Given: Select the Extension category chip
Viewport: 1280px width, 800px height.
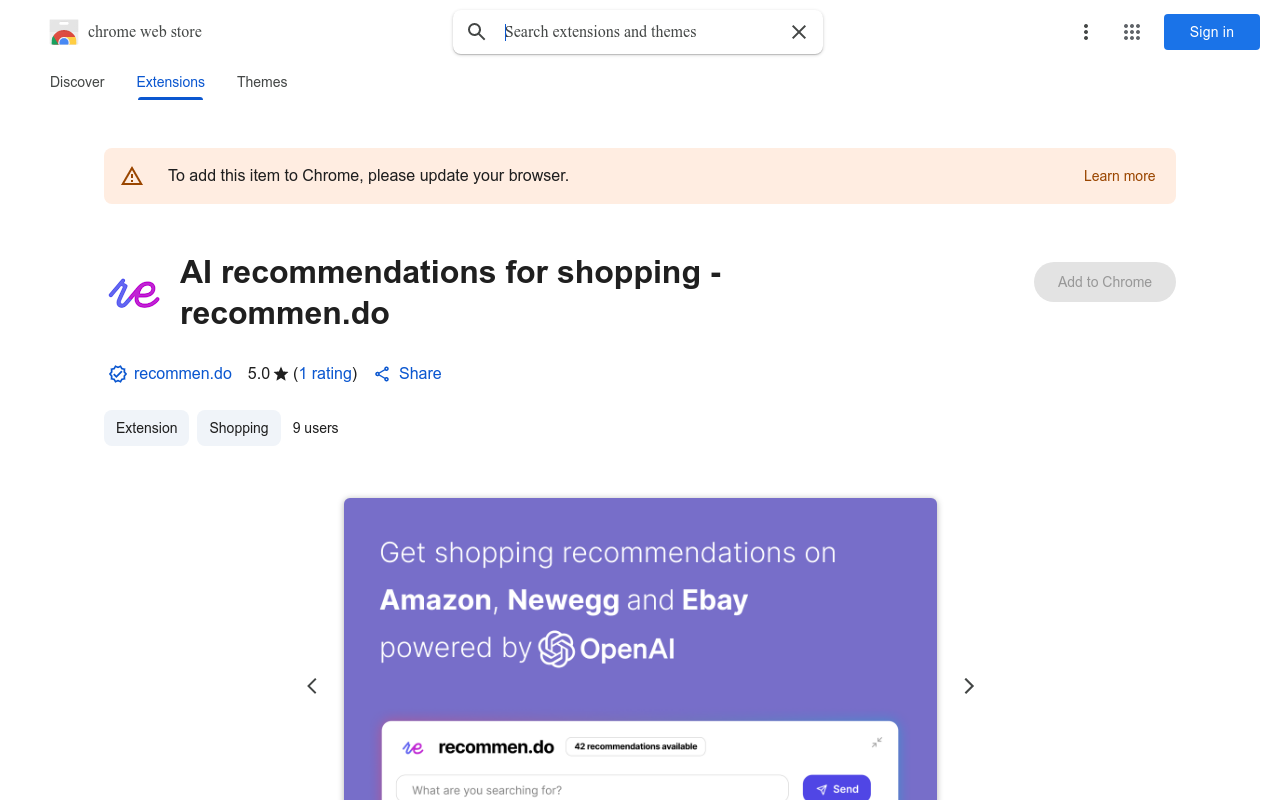Looking at the screenshot, I should pyautogui.click(x=146, y=427).
